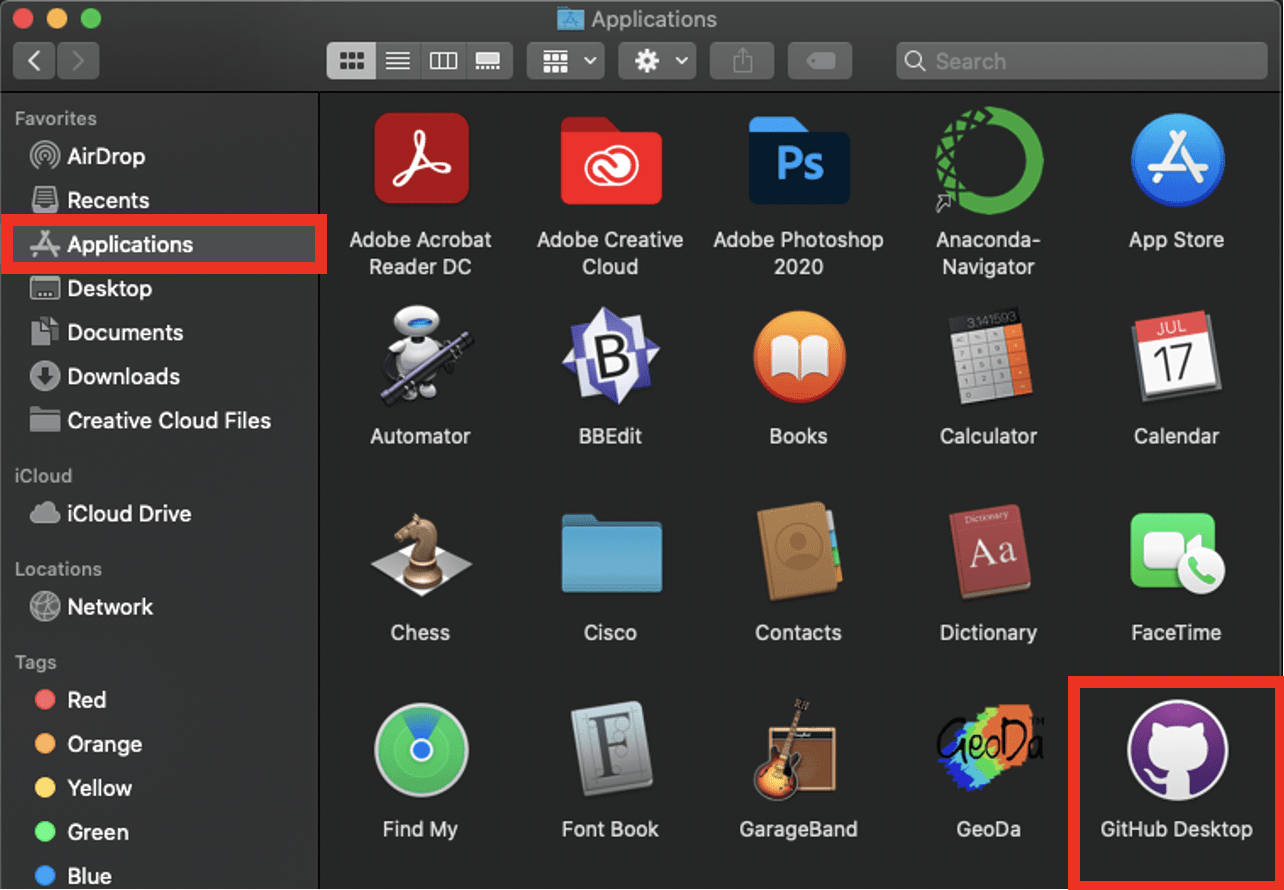Click the "Adobe Photoshop 2020" label text
Image resolution: width=1284 pixels, height=890 pixels.
click(x=799, y=253)
